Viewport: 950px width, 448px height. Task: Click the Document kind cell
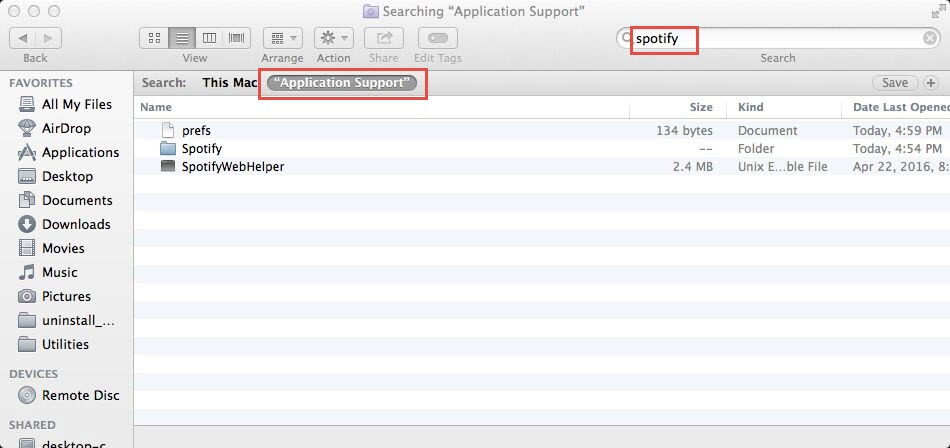pyautogui.click(x=768, y=131)
